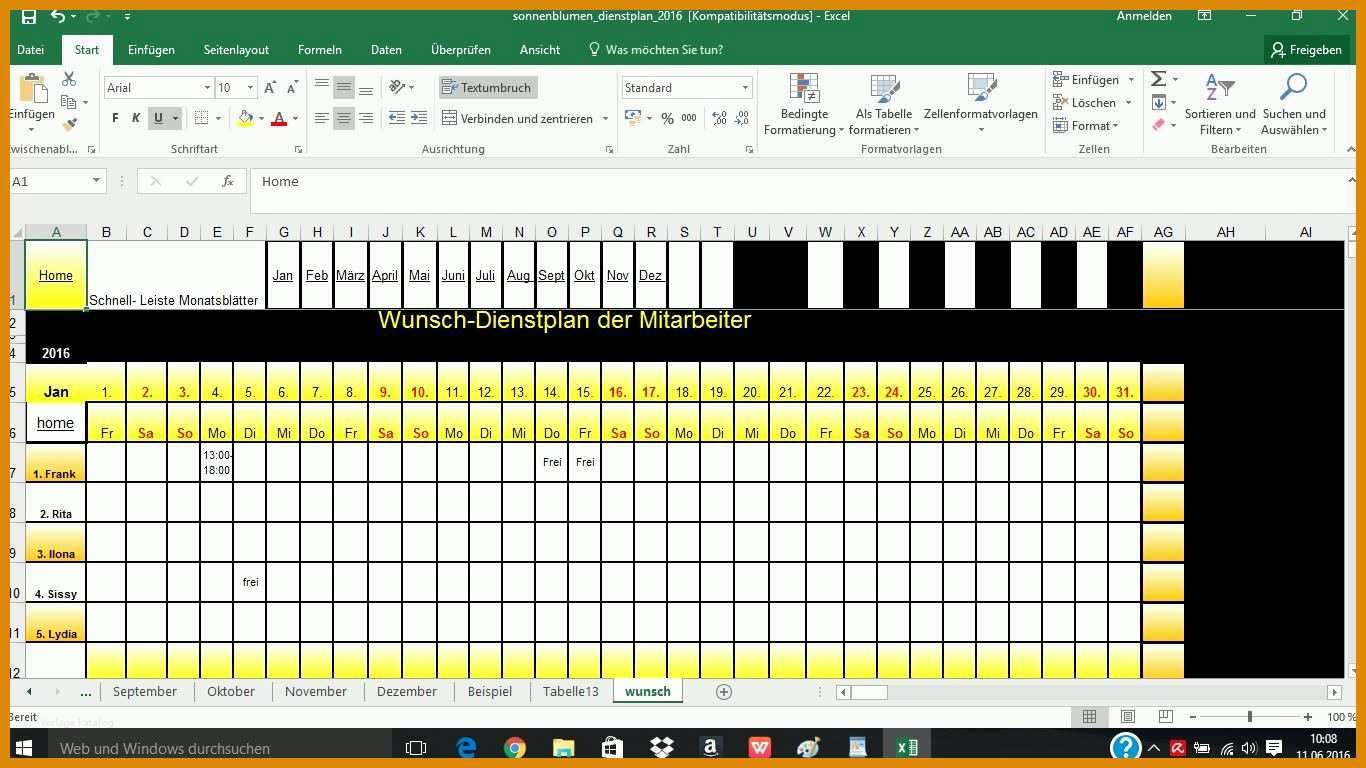
Task: Expand the fill color dropdown arrow
Action: 261,119
